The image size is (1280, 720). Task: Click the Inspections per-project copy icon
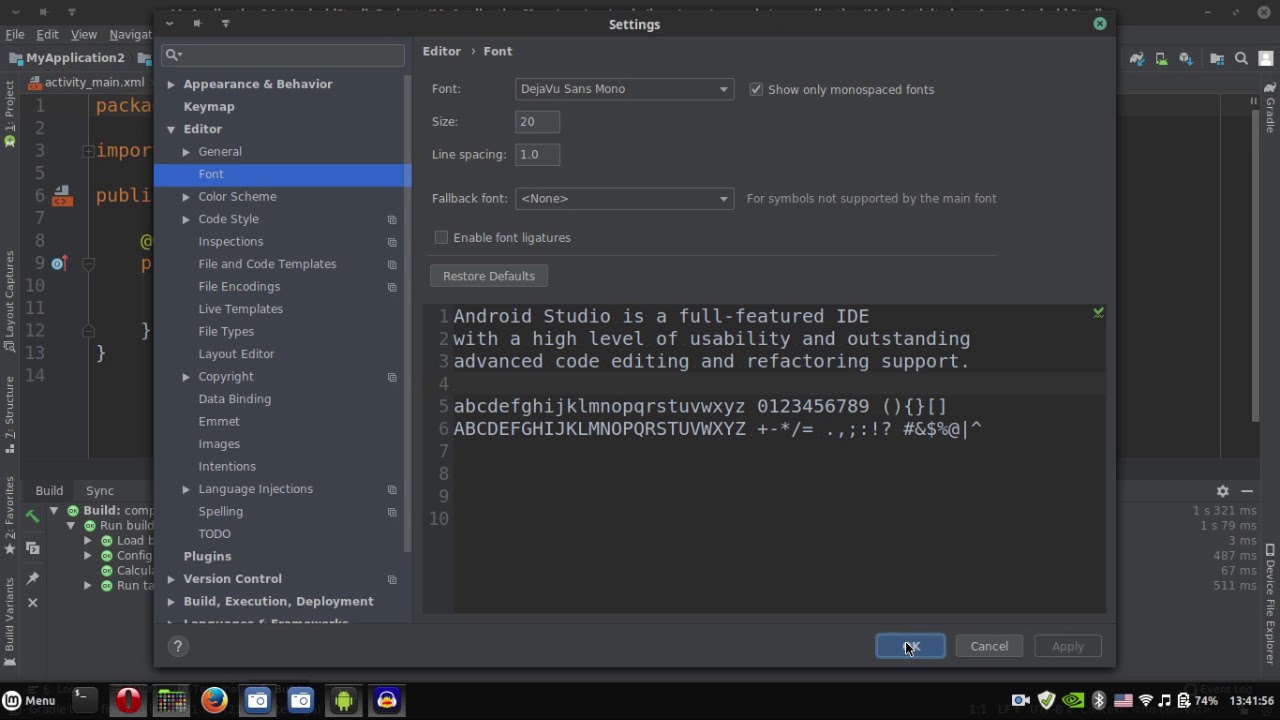coord(392,242)
